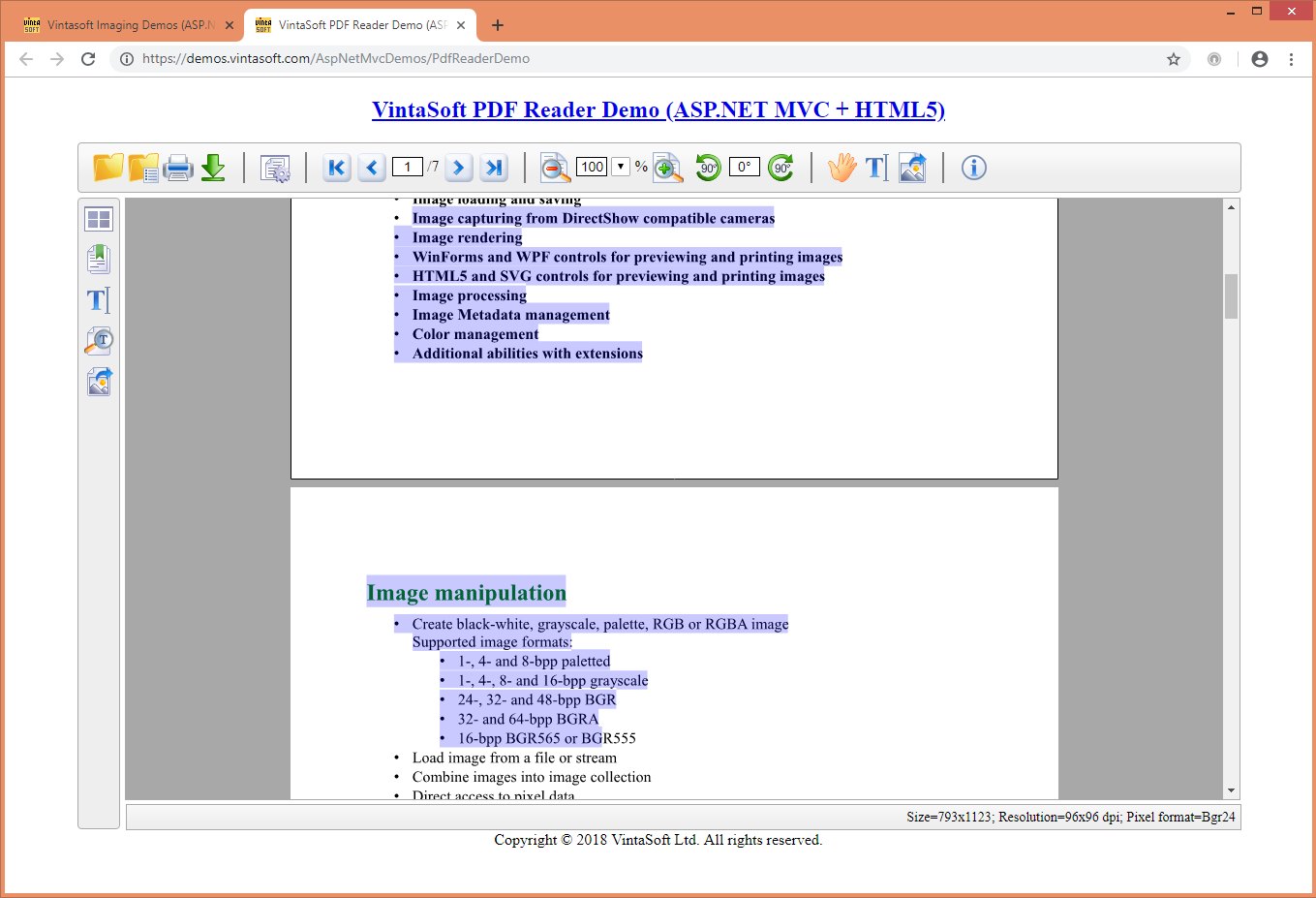The image size is (1316, 898).
Task: Click the scrollbar down arrow
Action: 1231,790
